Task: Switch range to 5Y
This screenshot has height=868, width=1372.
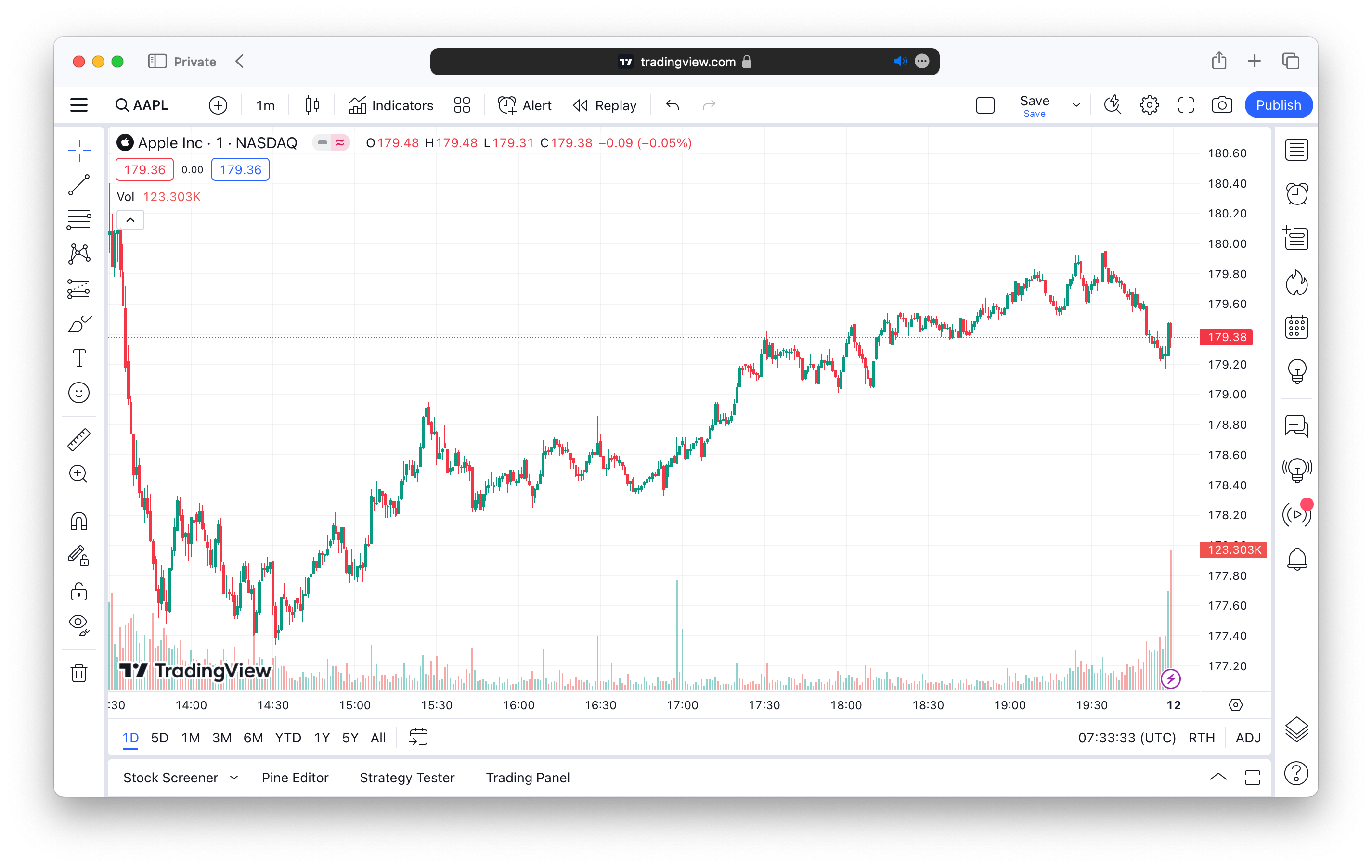Action: tap(350, 738)
